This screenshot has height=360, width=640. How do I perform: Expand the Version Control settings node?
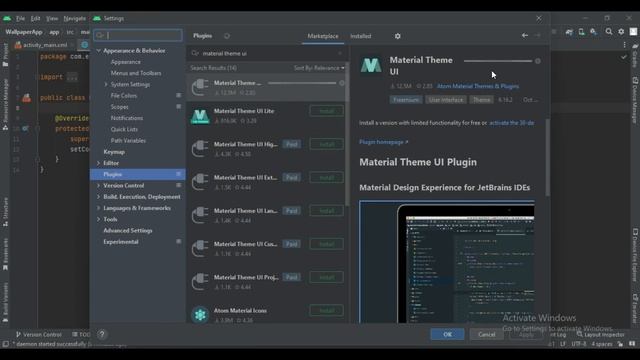coord(98,185)
